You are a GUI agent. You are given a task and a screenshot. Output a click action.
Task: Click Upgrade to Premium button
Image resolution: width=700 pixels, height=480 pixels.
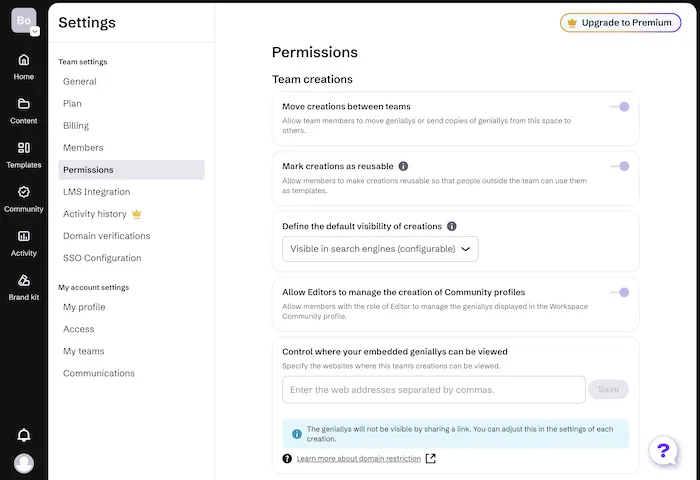pos(621,23)
